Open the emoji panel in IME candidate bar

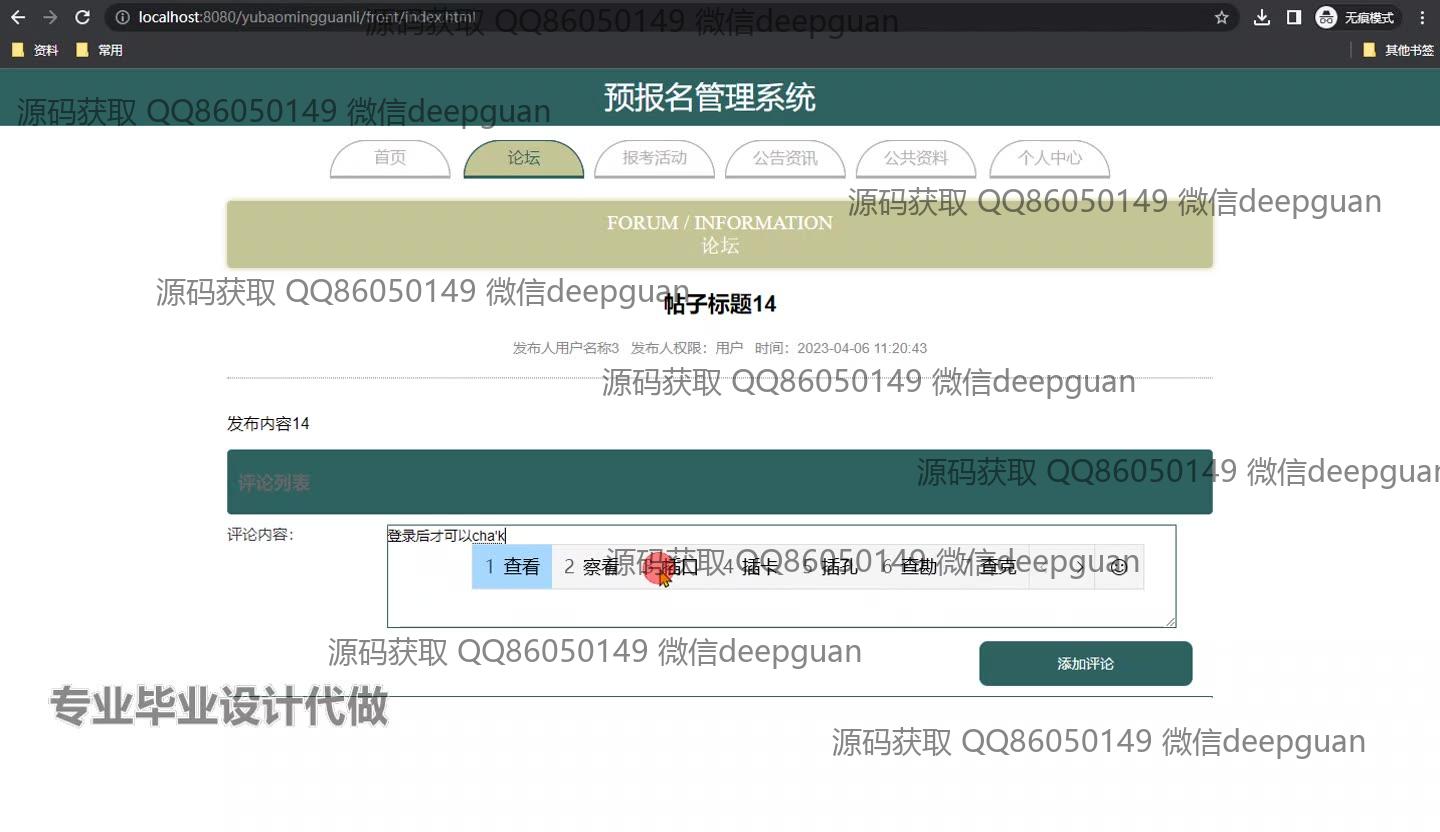pyautogui.click(x=1119, y=567)
